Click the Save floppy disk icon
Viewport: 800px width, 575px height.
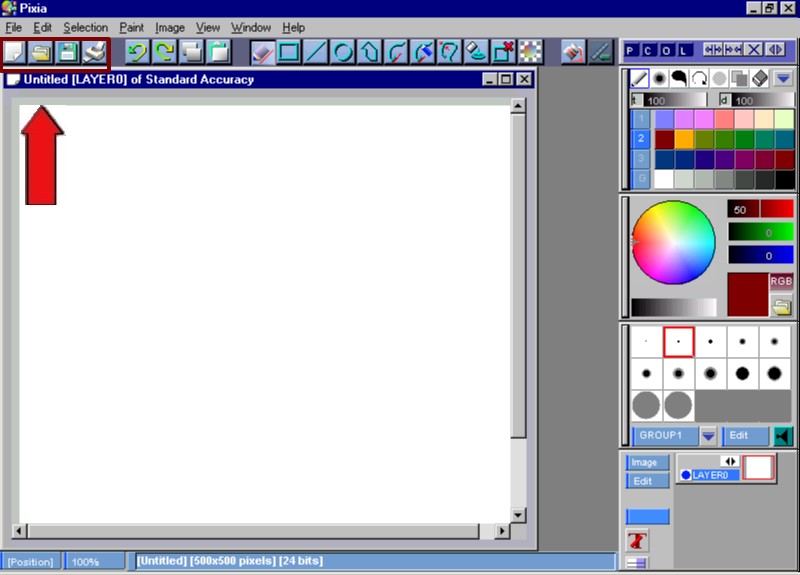67,52
